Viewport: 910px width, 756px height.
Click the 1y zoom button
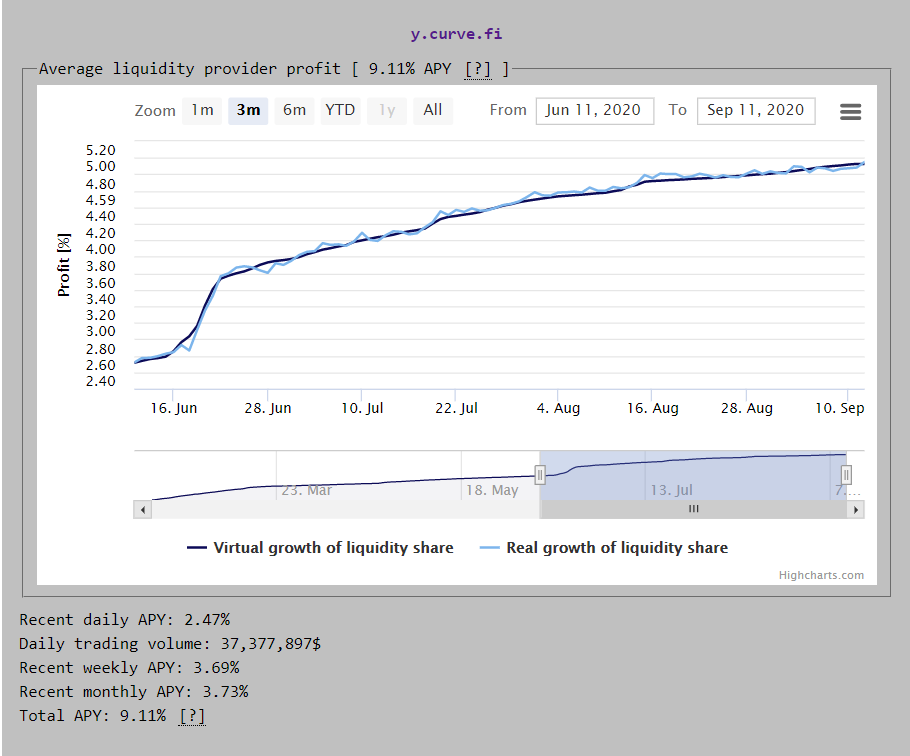[x=386, y=110]
